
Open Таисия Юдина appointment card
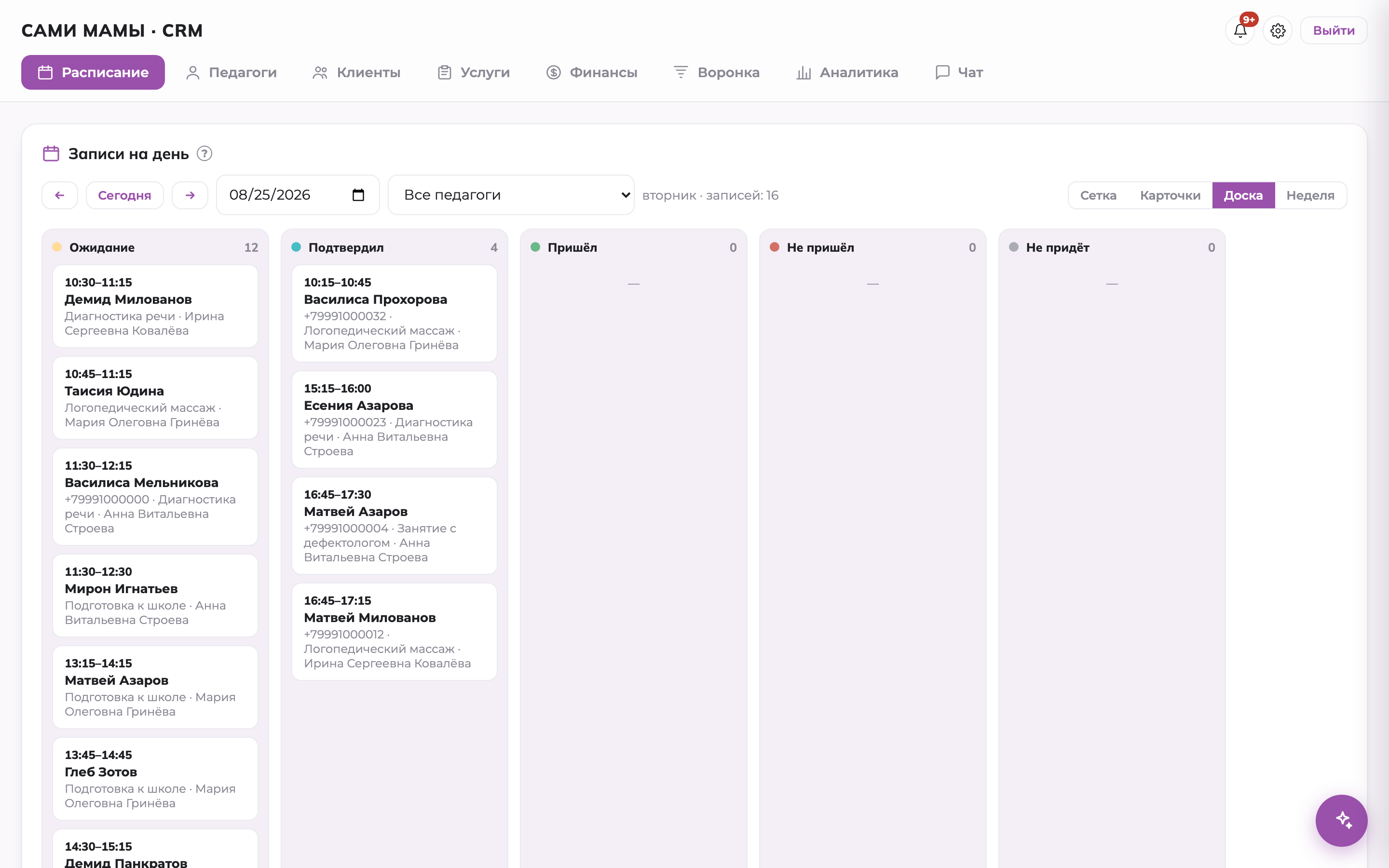click(x=155, y=398)
